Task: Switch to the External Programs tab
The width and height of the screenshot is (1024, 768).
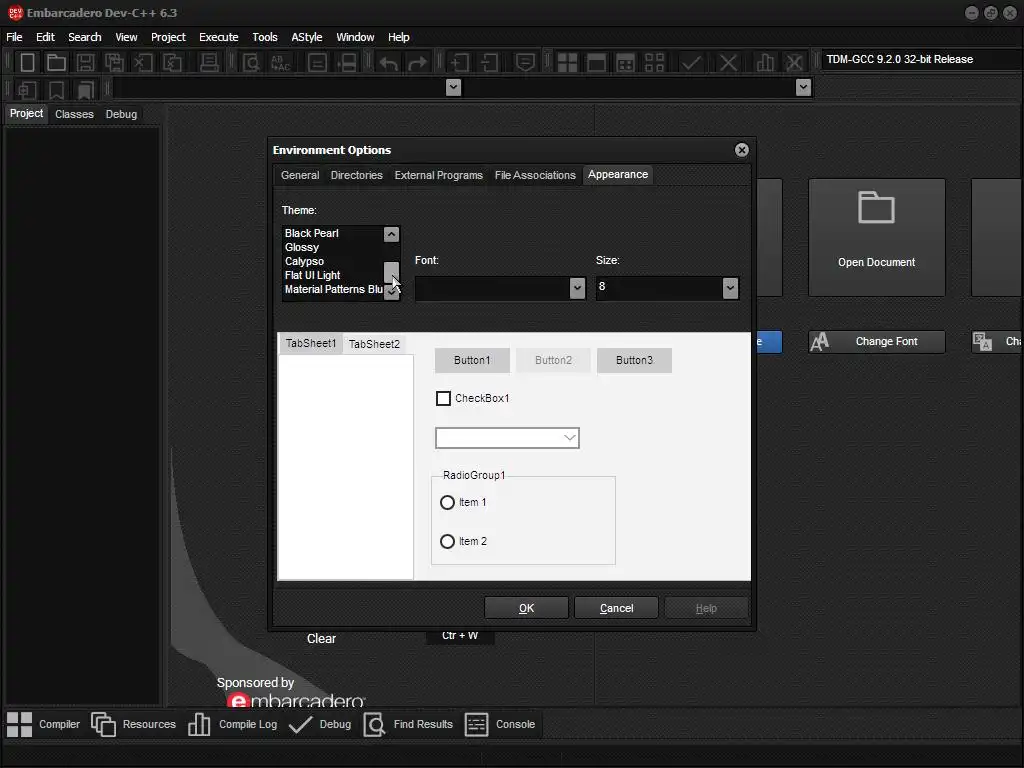Action: [438, 175]
